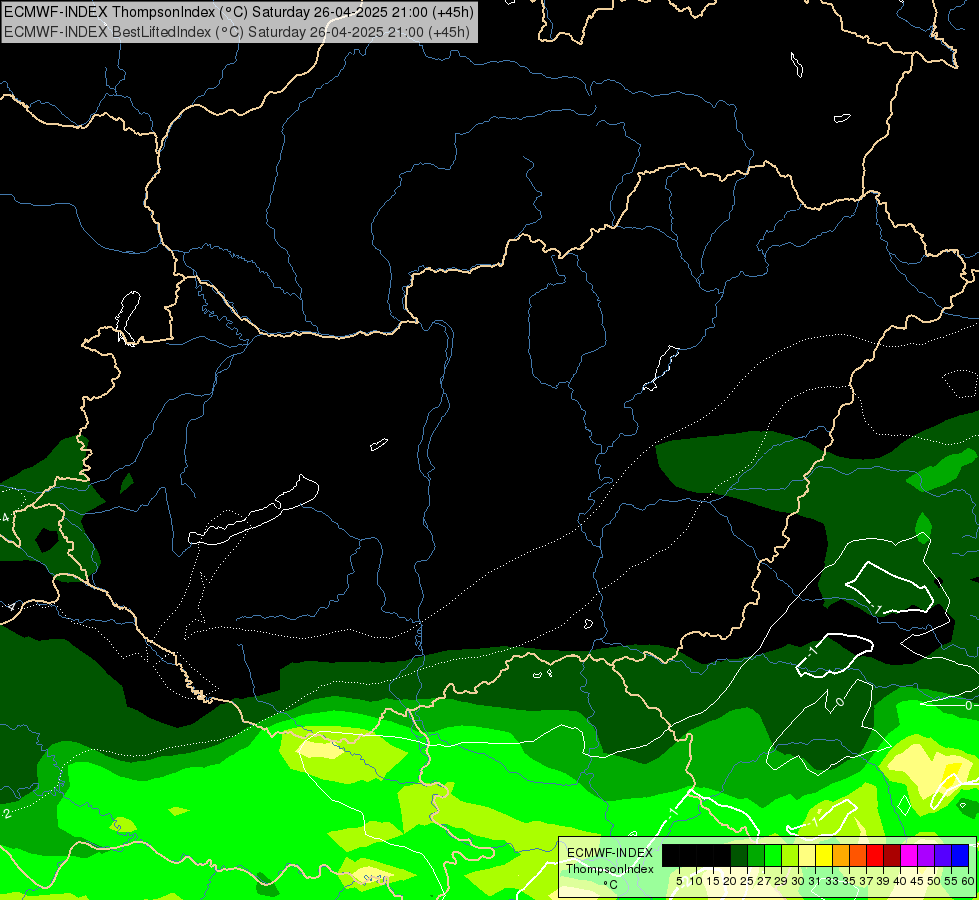Select the magenta 40-45 legend swatch
This screenshot has width=979, height=900.
point(909,856)
